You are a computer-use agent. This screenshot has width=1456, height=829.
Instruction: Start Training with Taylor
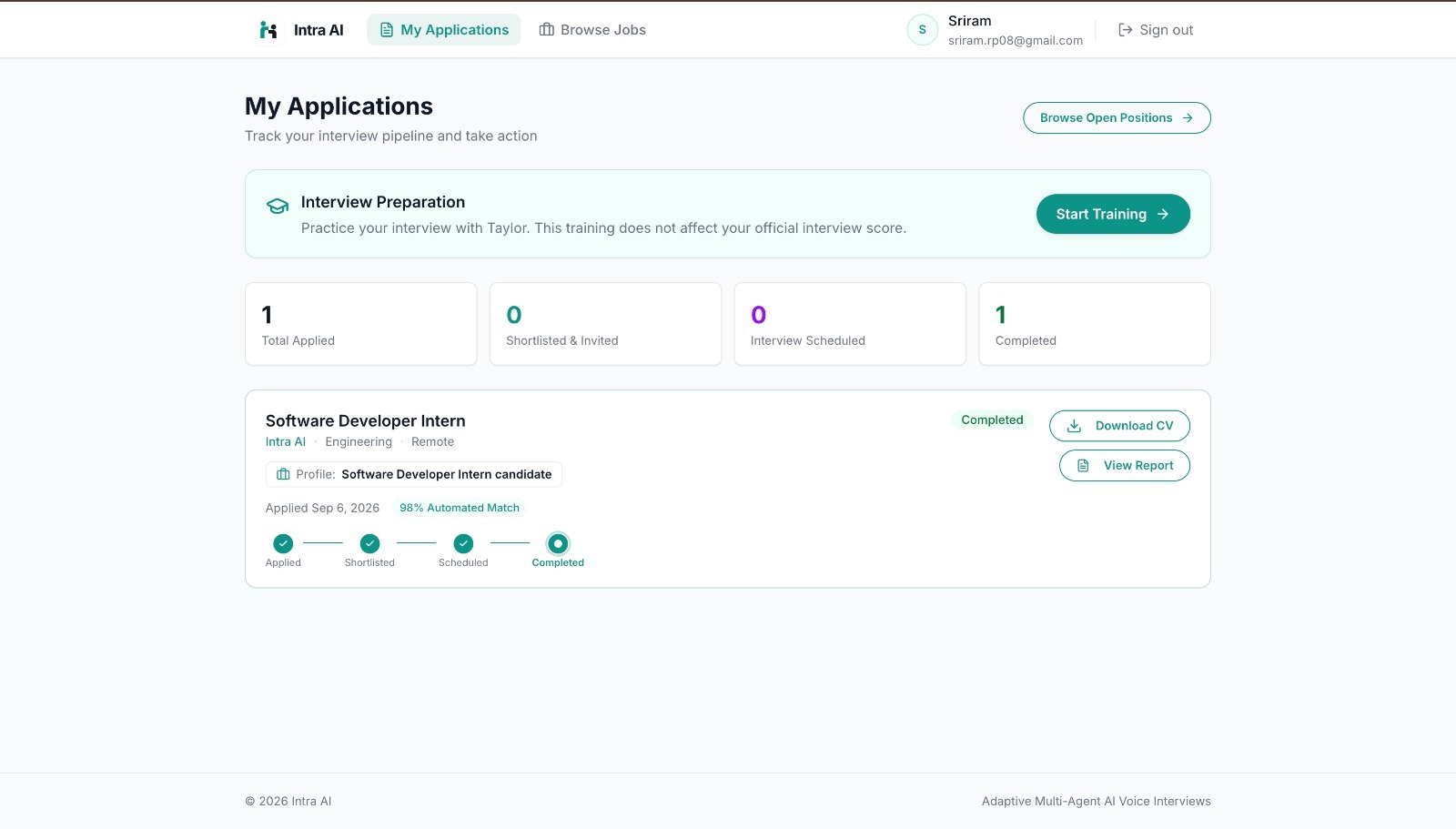tap(1113, 214)
